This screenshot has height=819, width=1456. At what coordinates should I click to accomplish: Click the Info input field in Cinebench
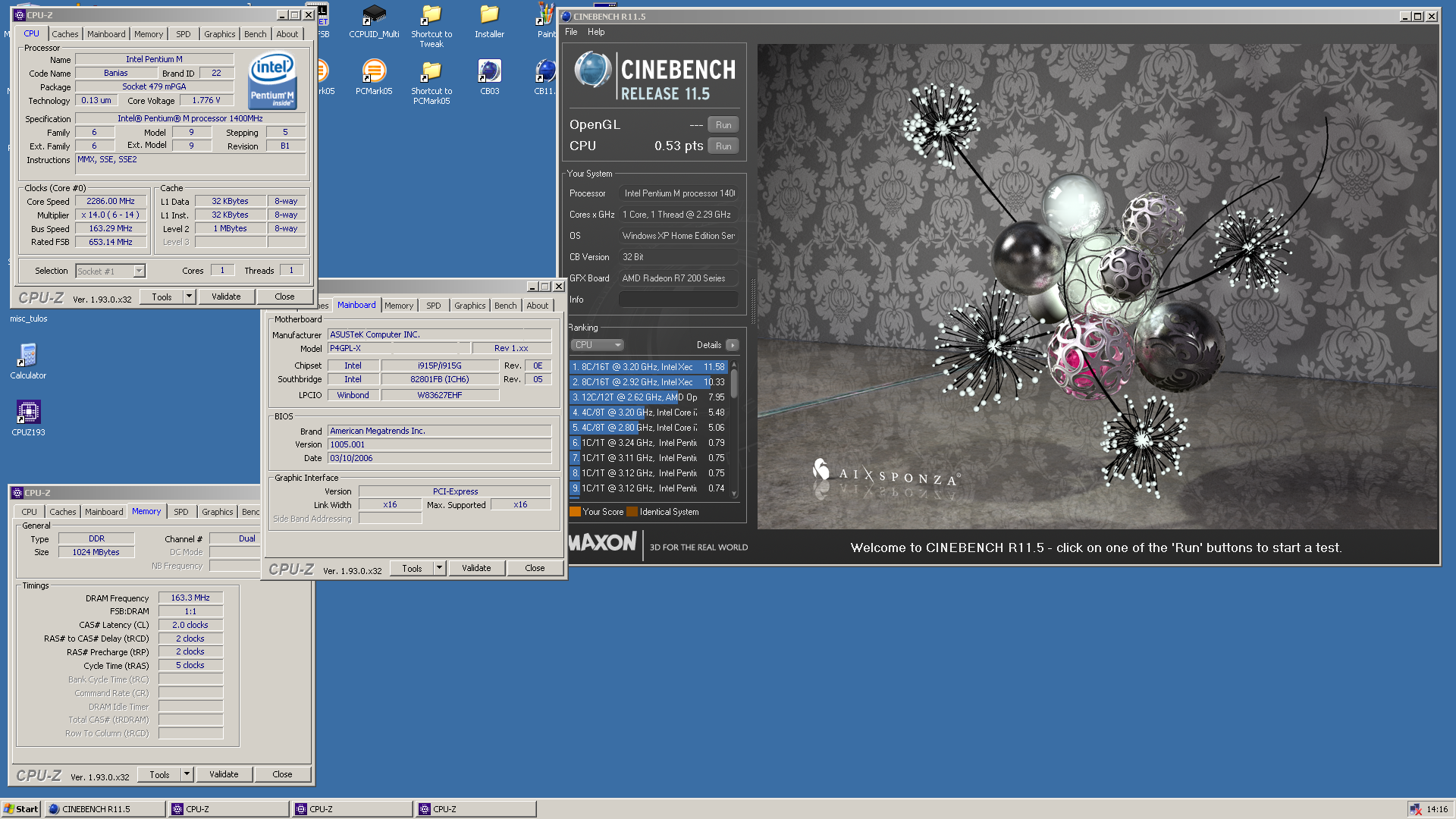tap(678, 300)
